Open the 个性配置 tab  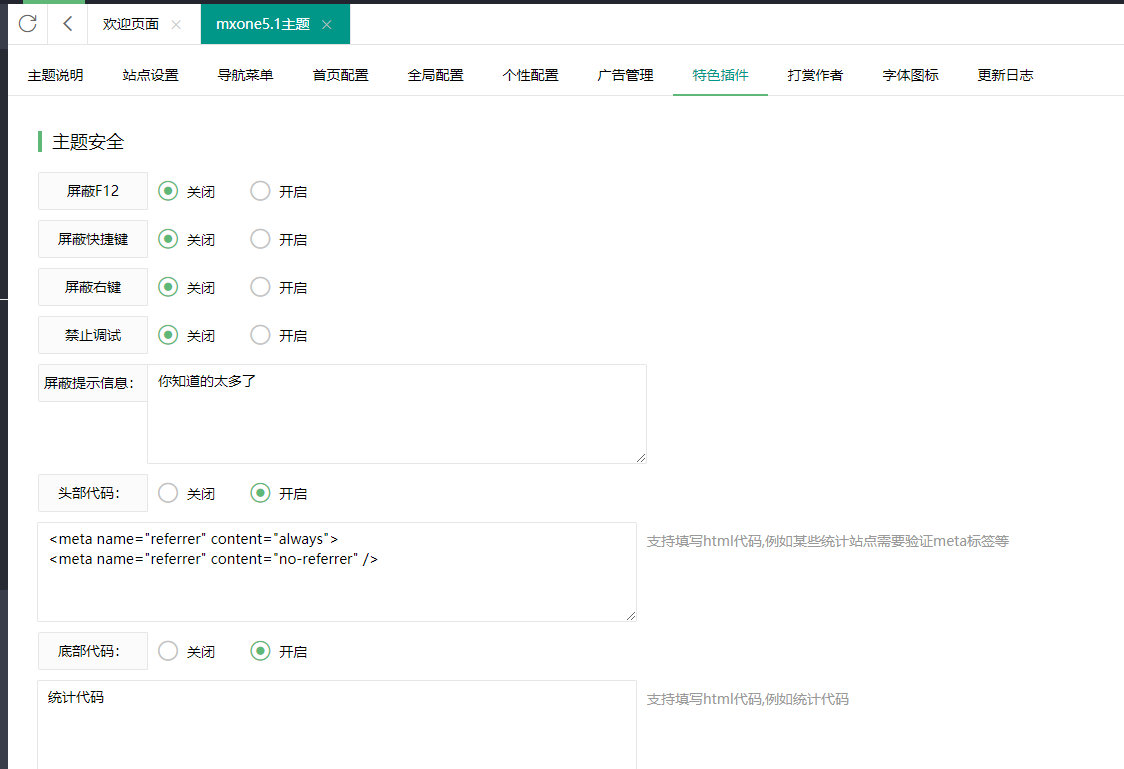pos(530,75)
